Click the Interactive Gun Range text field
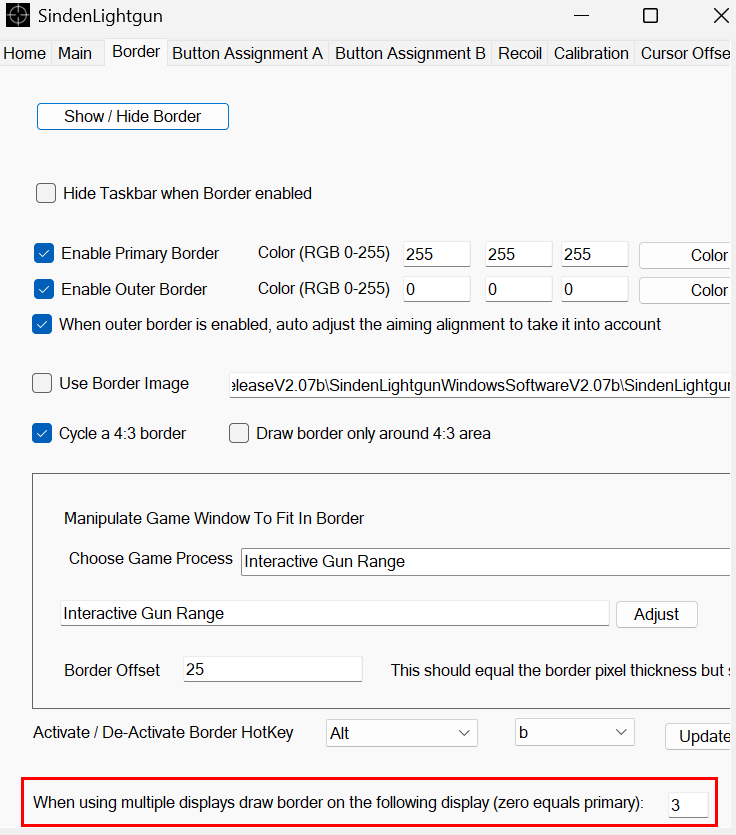The width and height of the screenshot is (736, 835). [x=335, y=613]
